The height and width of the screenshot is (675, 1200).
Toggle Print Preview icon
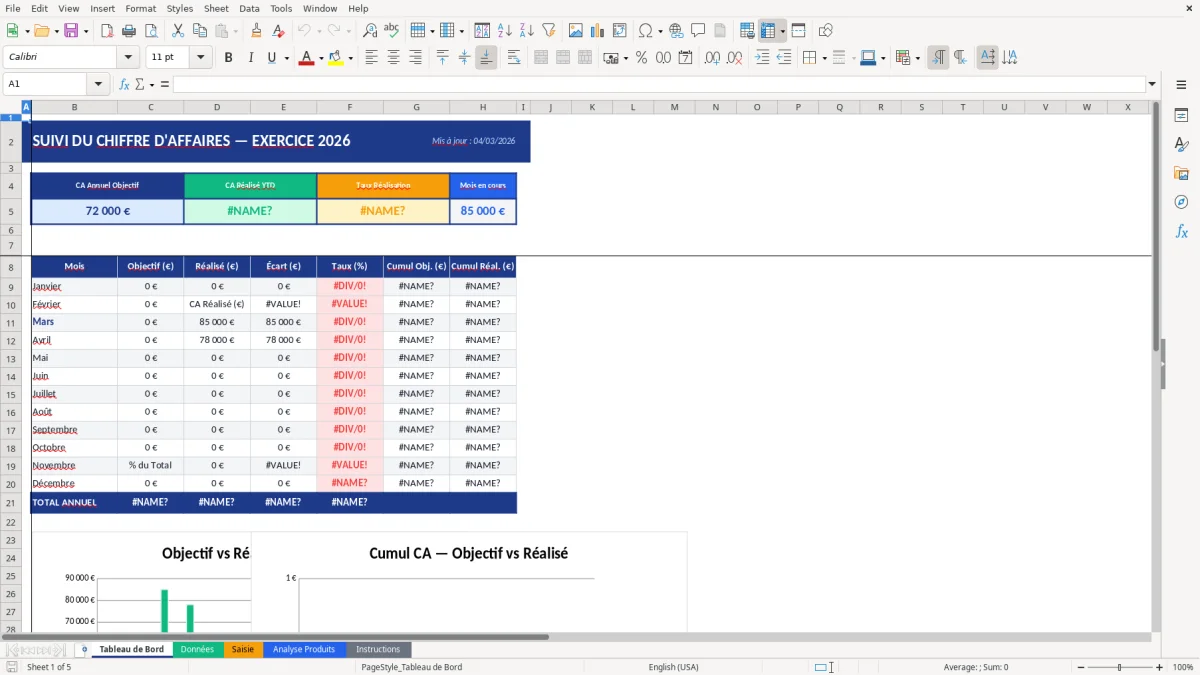(150, 31)
